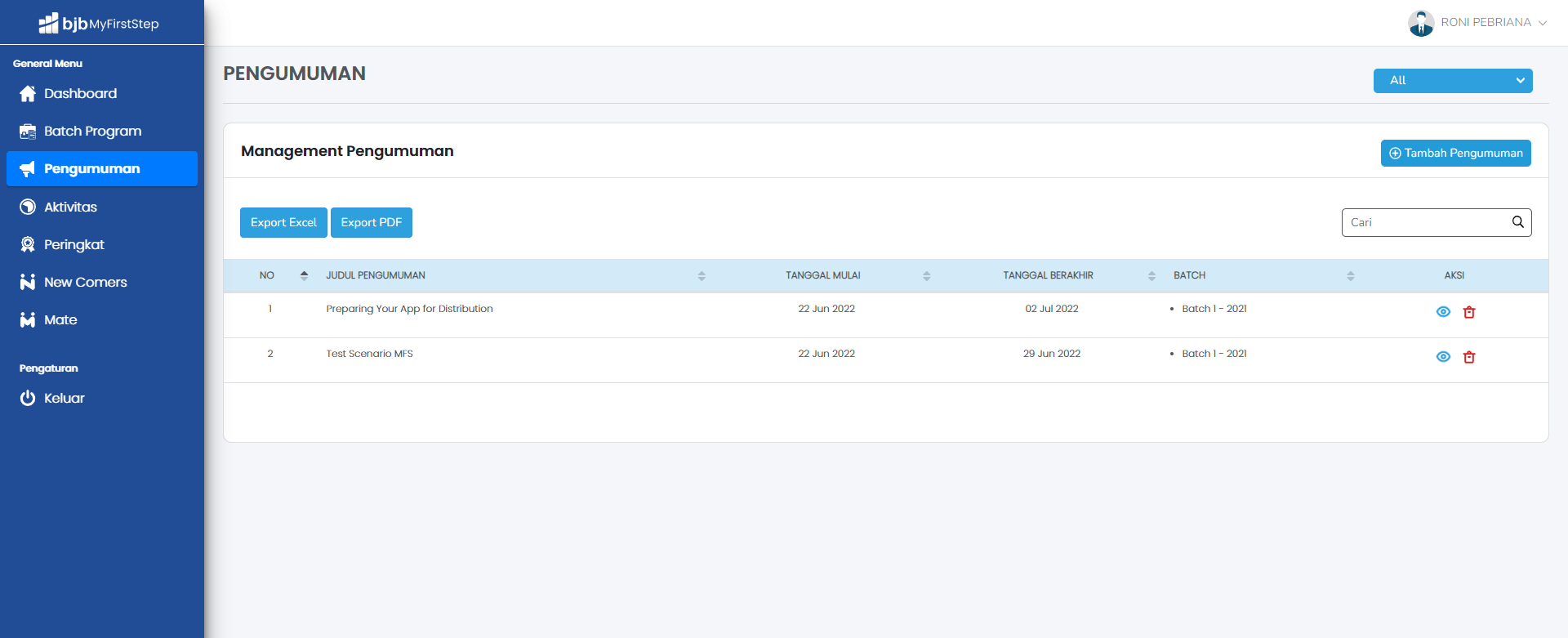Delete the Test Scenario MFS announcement
Viewport: 1568px width, 638px height.
pos(1469,357)
